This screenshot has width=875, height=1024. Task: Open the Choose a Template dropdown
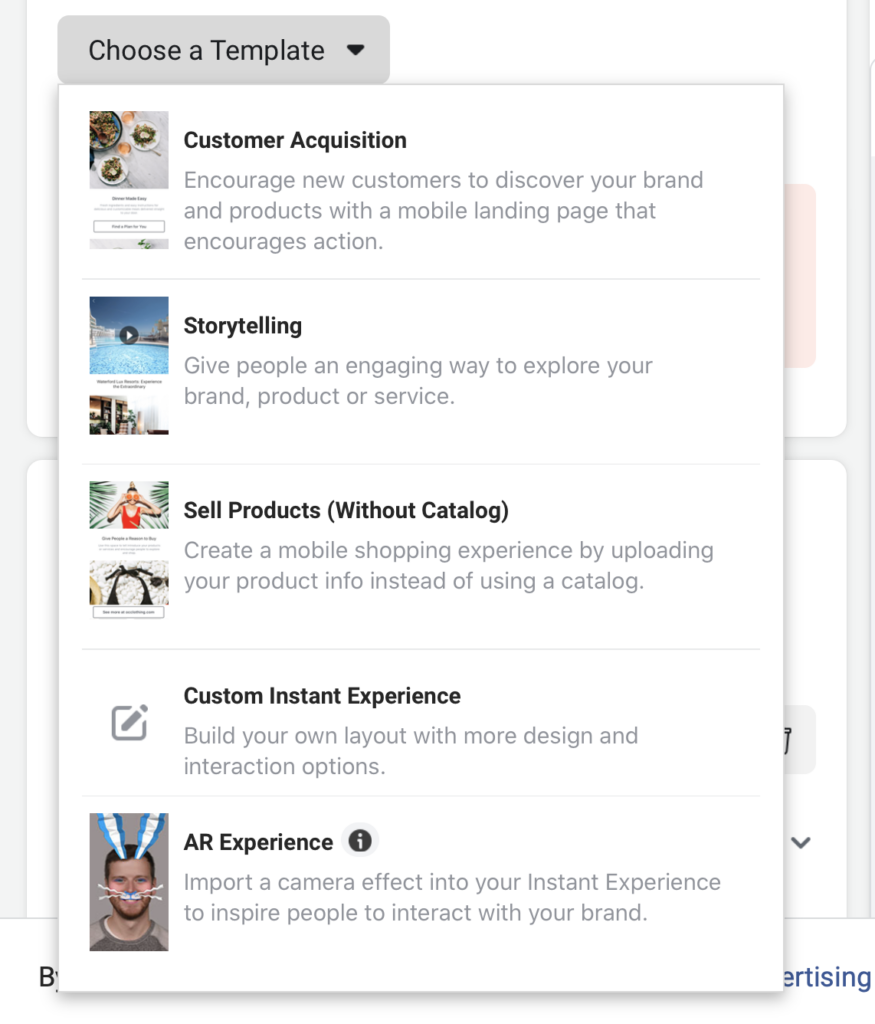coord(222,49)
